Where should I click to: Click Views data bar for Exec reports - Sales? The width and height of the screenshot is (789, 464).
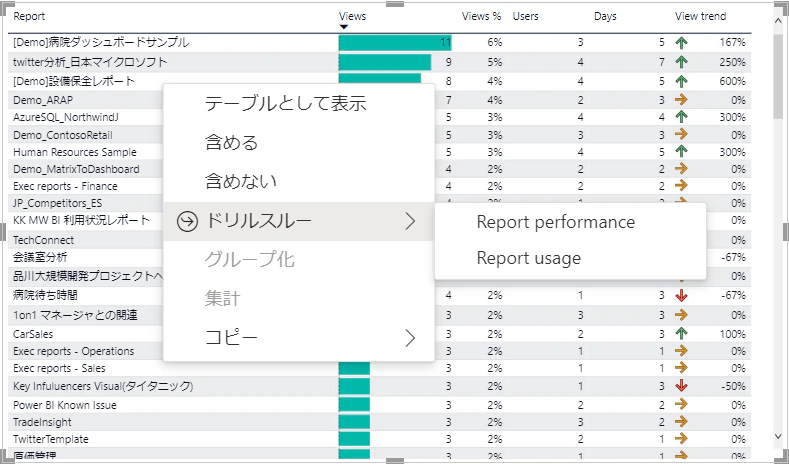[x=354, y=368]
